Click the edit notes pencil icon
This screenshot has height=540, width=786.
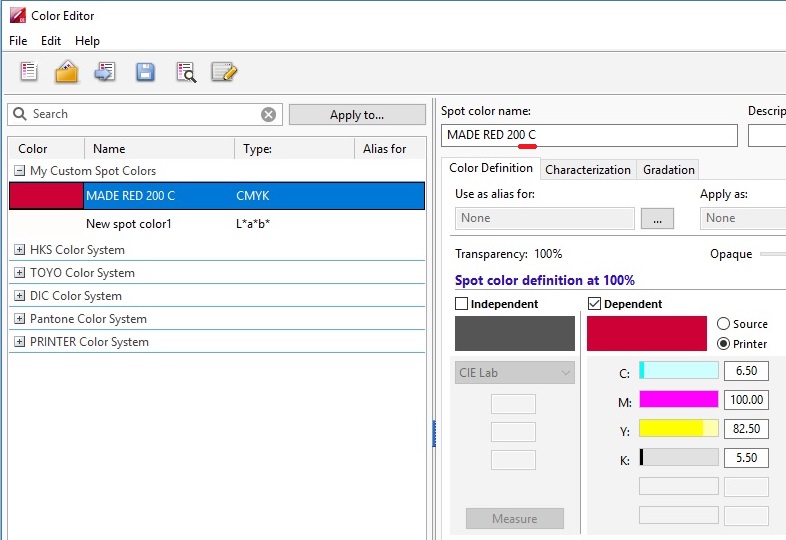point(224,71)
